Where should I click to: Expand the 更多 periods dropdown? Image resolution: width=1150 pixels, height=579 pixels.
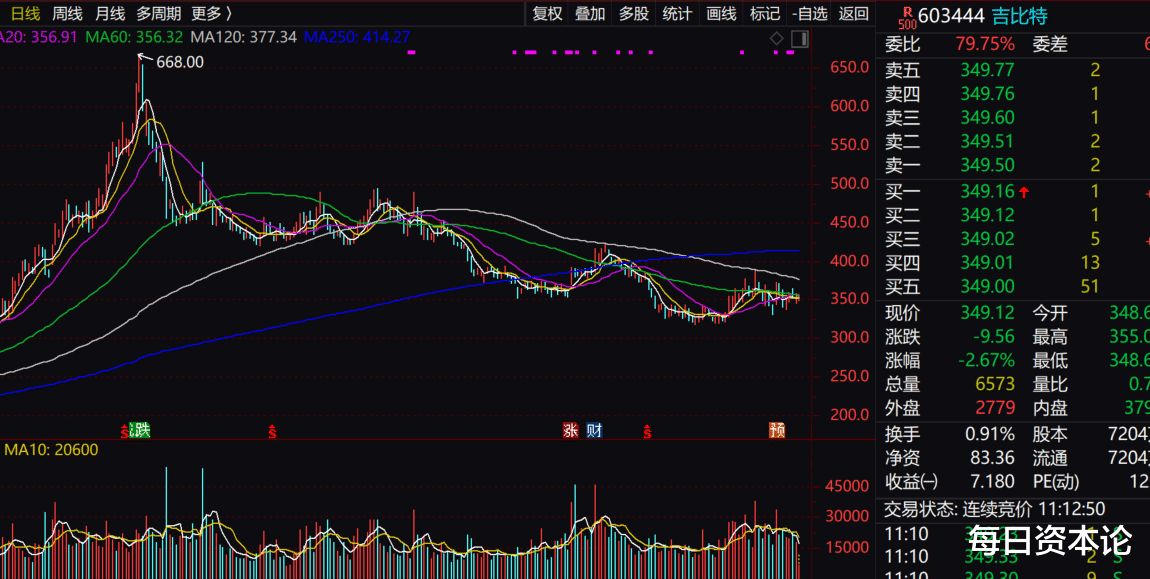tap(211, 13)
